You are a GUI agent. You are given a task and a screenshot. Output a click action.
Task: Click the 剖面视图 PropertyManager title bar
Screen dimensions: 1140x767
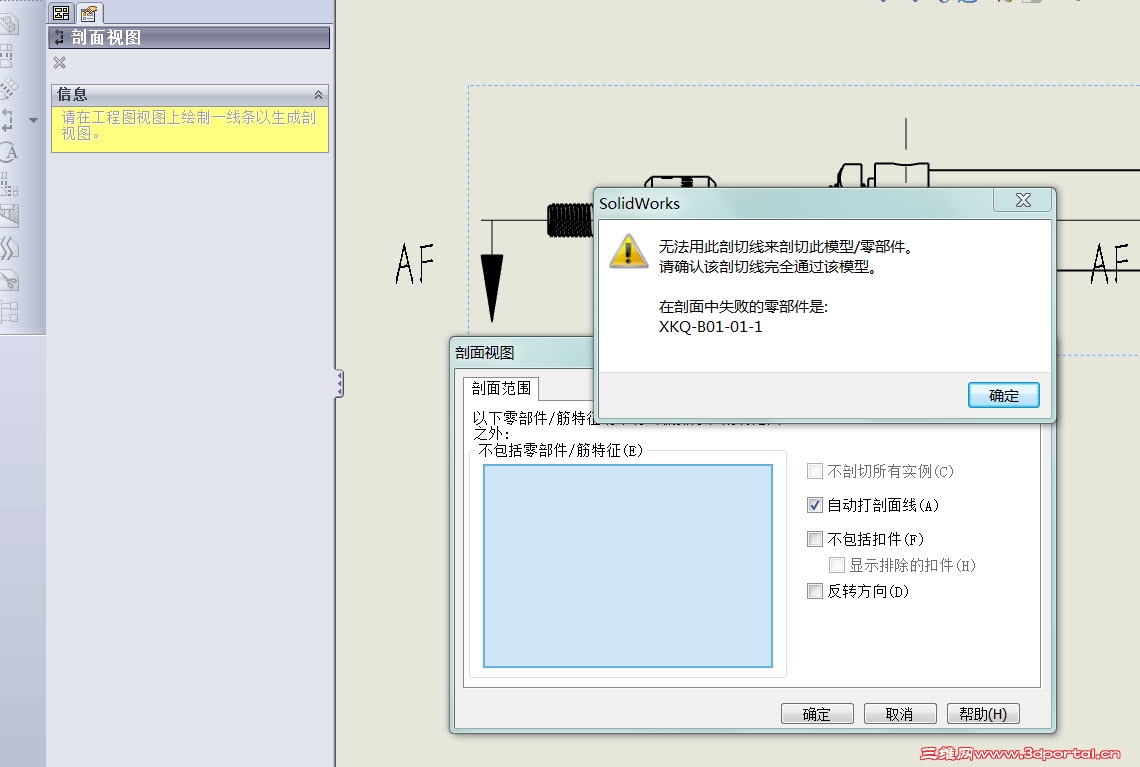189,38
